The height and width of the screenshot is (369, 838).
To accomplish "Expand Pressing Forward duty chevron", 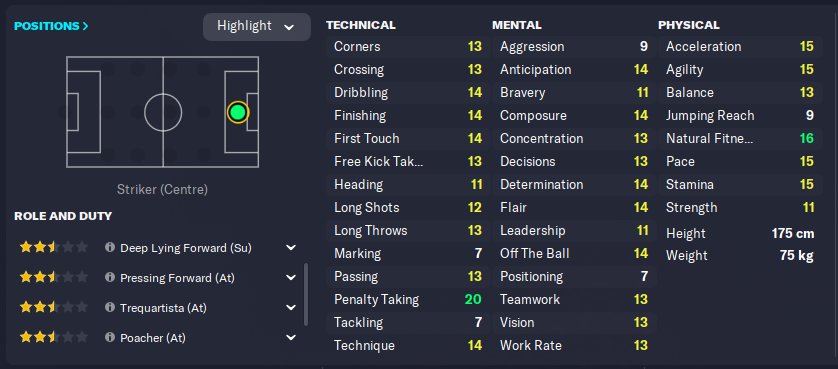I will 291,278.
